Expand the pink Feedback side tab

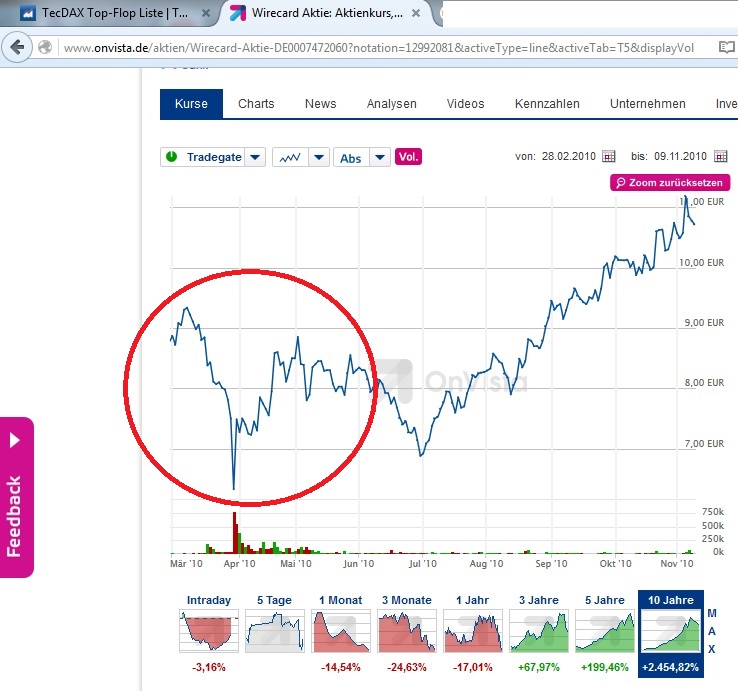16,497
